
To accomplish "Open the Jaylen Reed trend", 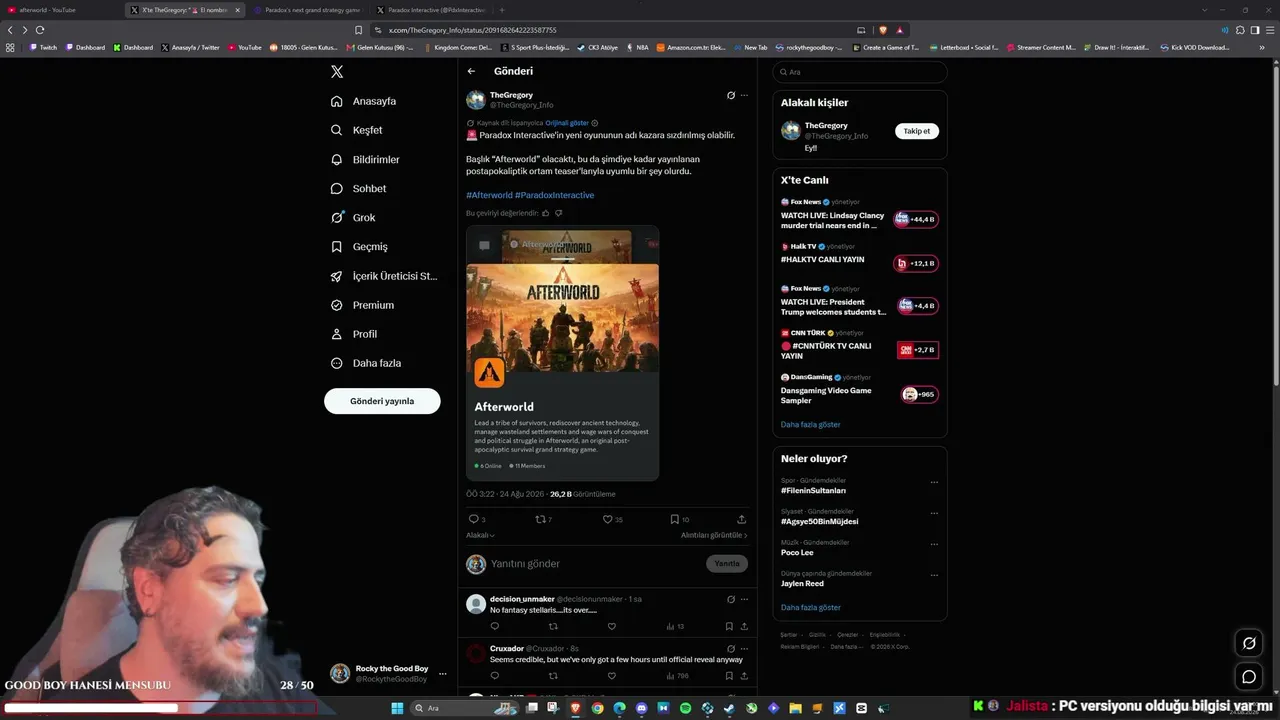I will [802, 583].
